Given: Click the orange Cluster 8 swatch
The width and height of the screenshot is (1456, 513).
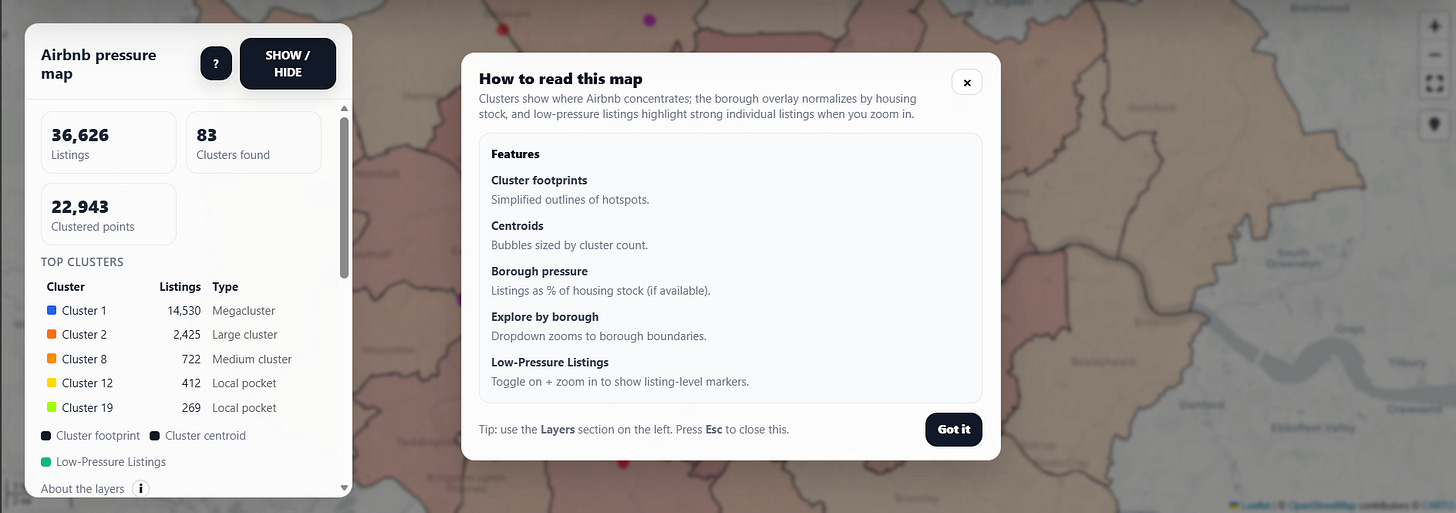Looking at the screenshot, I should [52, 359].
